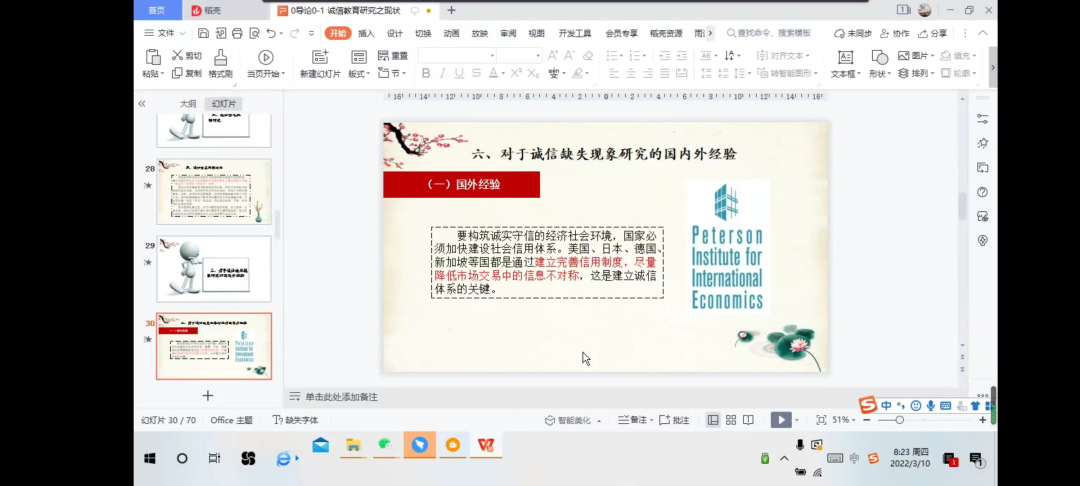This screenshot has width=1080, height=486.
Task: Expand the font name combo box
Action: coord(492,56)
